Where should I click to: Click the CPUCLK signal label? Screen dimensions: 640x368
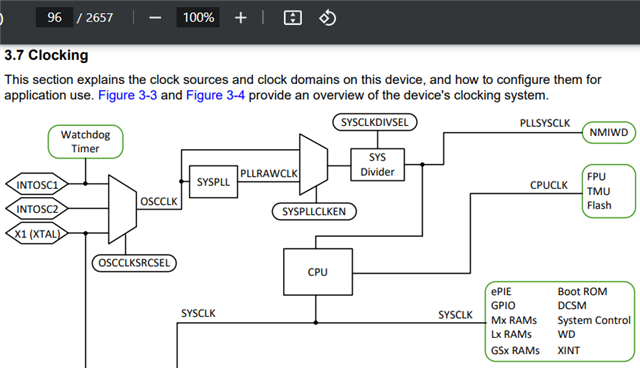coord(549,185)
